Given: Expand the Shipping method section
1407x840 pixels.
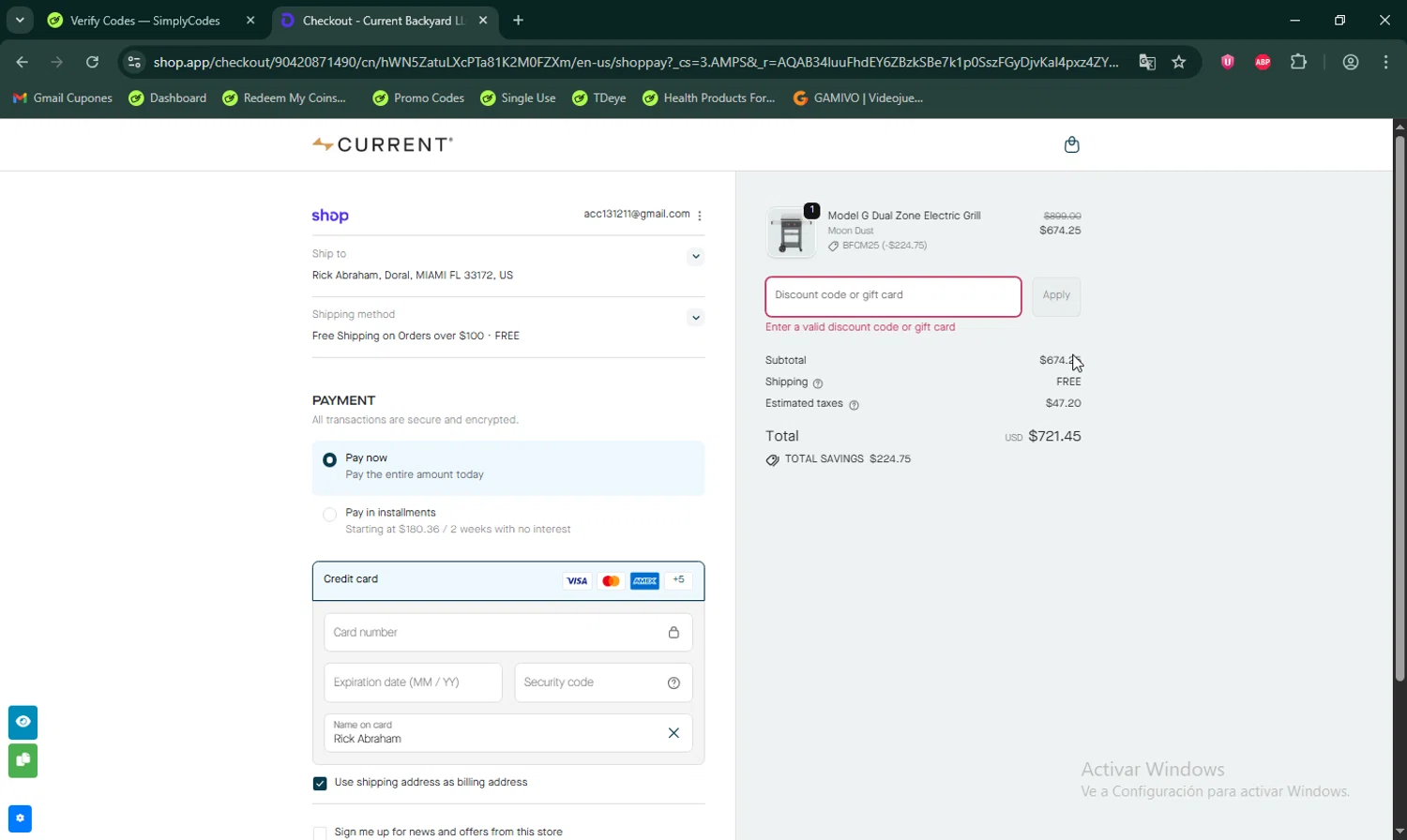Looking at the screenshot, I should 695,318.
